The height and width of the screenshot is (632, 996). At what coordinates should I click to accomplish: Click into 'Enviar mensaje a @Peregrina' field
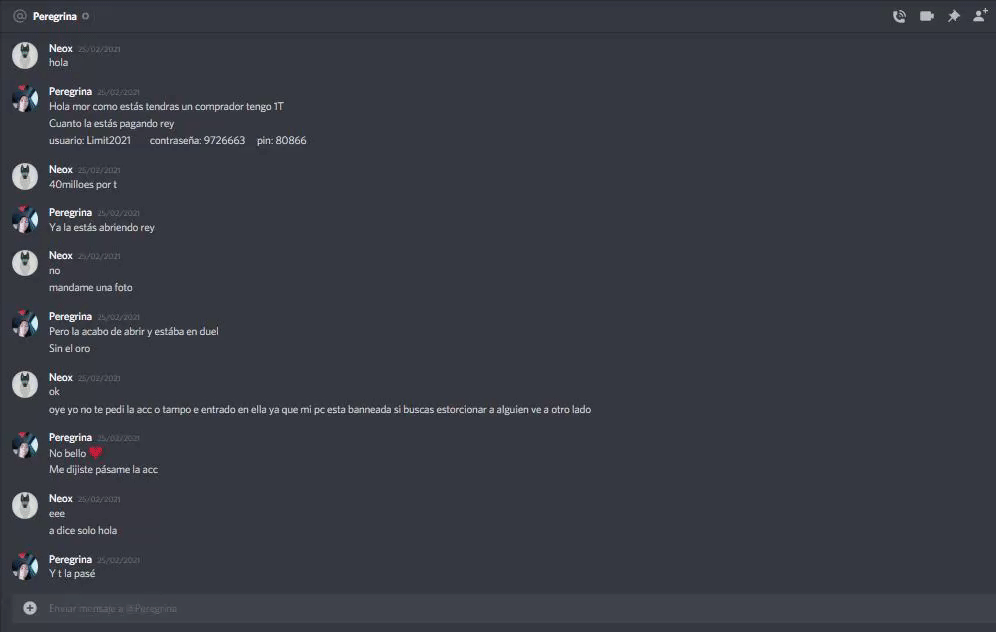point(503,608)
